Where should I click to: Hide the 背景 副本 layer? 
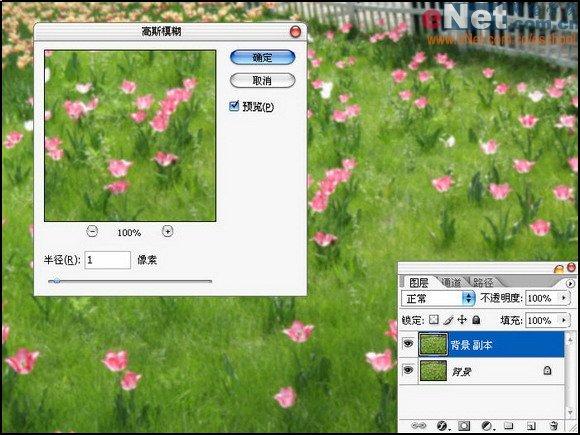(x=408, y=344)
